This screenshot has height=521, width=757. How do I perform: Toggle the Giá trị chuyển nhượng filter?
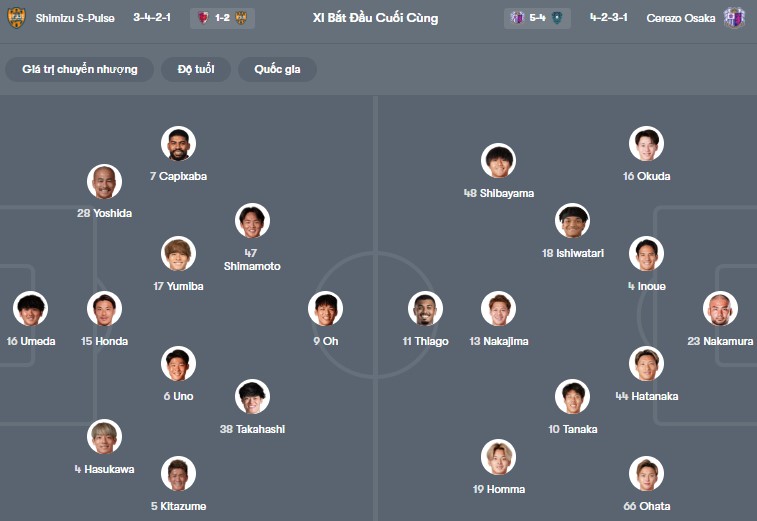coord(80,69)
